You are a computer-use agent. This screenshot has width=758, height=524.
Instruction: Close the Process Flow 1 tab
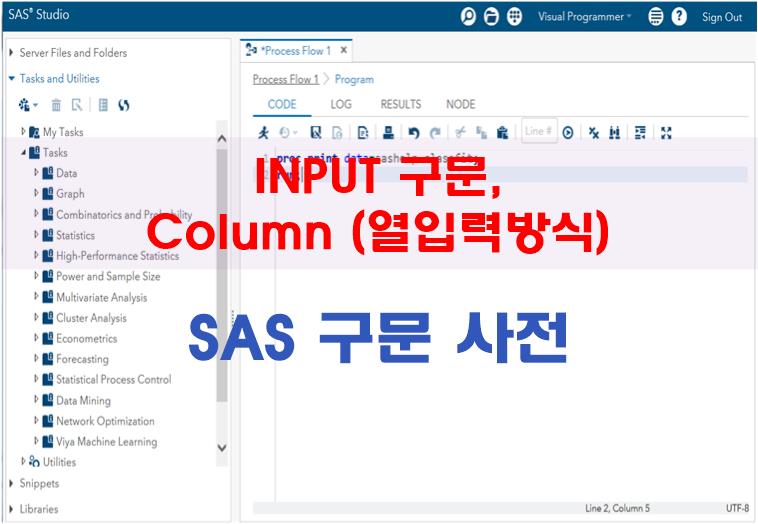(344, 50)
